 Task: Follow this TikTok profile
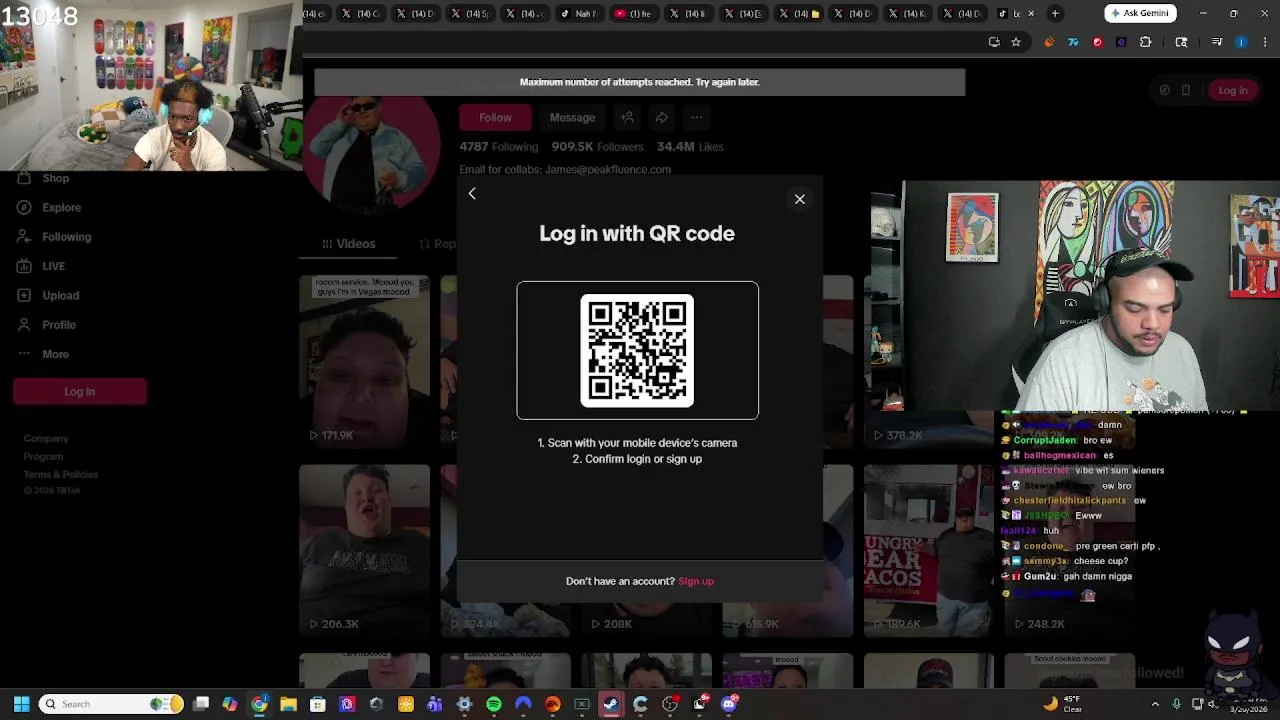495,117
